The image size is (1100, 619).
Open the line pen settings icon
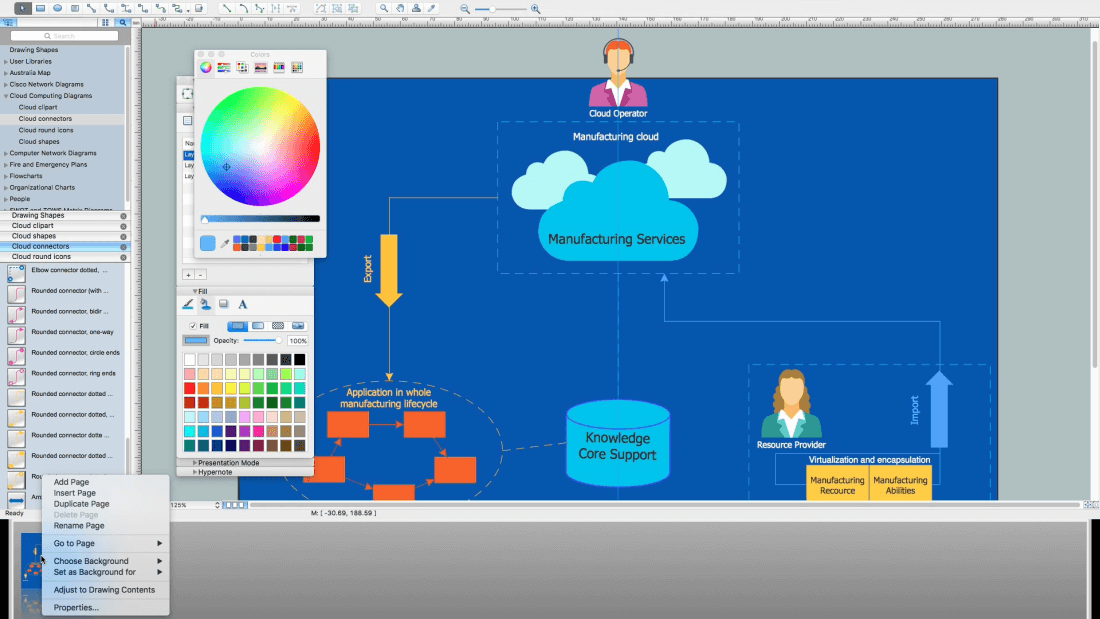pyautogui.click(x=188, y=304)
